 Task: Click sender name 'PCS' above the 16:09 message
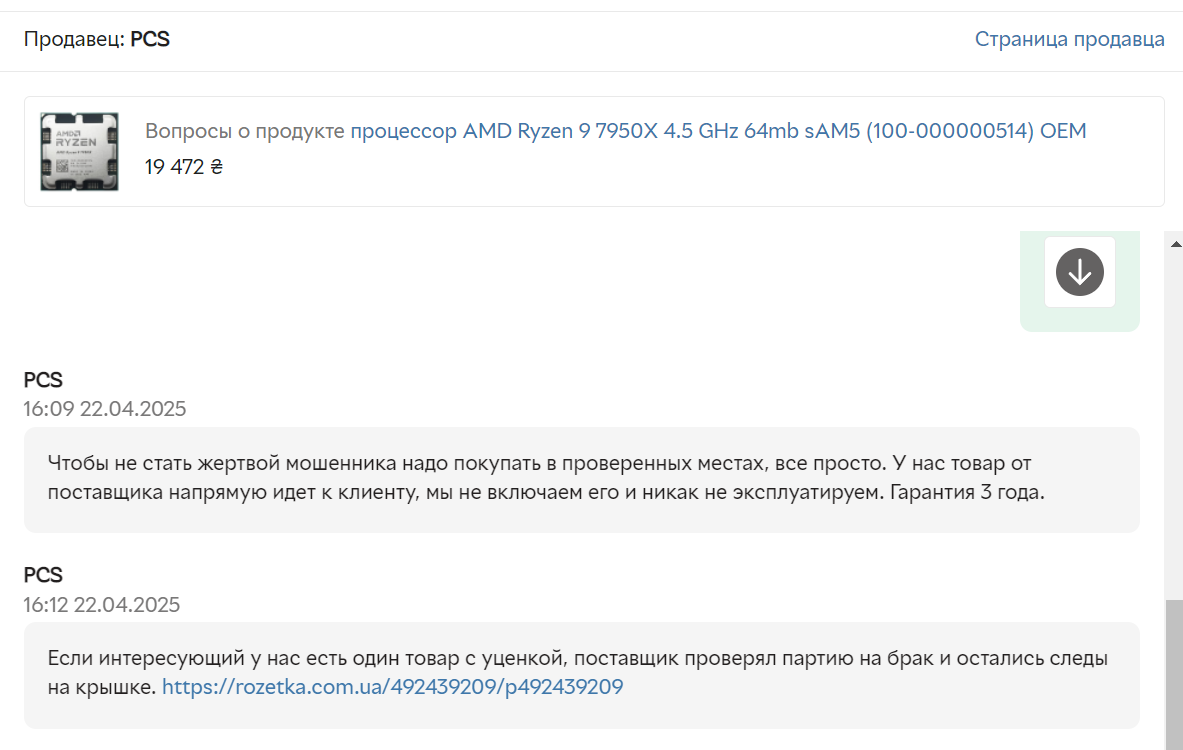pos(43,380)
